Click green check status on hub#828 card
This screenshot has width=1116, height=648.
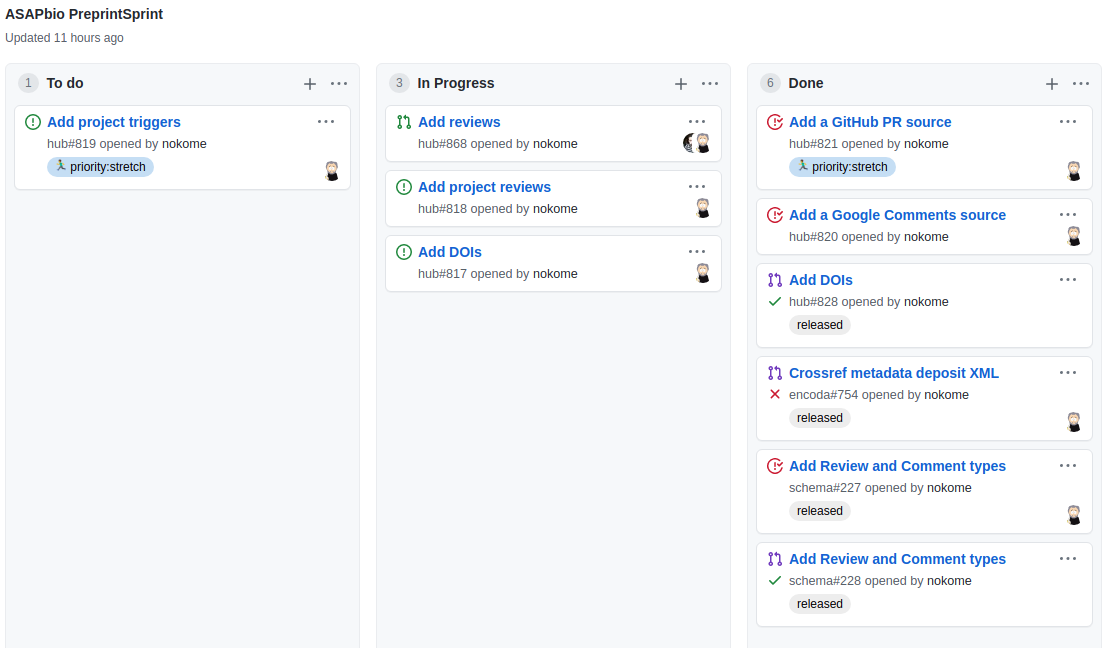[775, 302]
